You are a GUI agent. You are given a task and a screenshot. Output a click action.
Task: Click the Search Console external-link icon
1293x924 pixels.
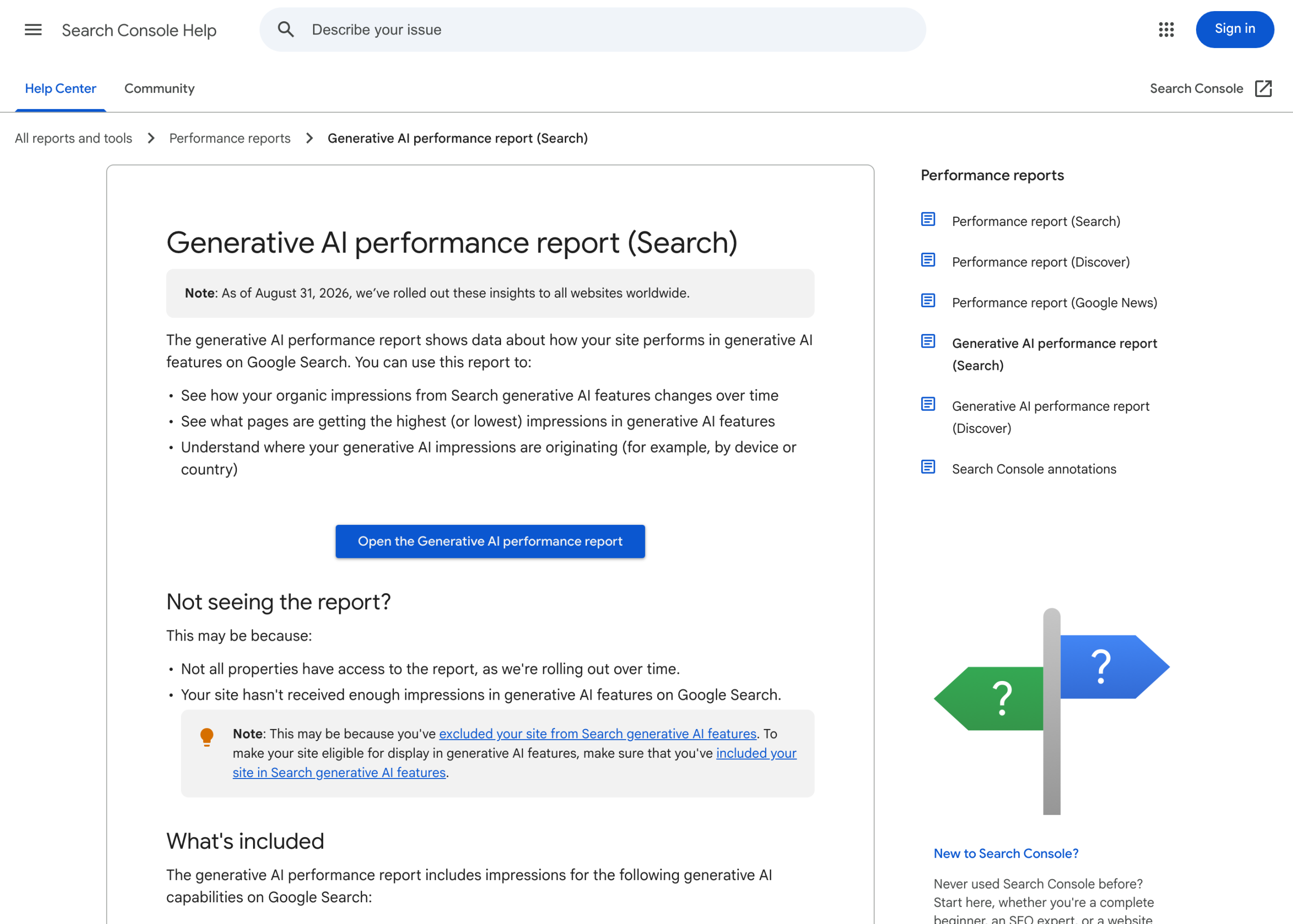pyautogui.click(x=1263, y=89)
